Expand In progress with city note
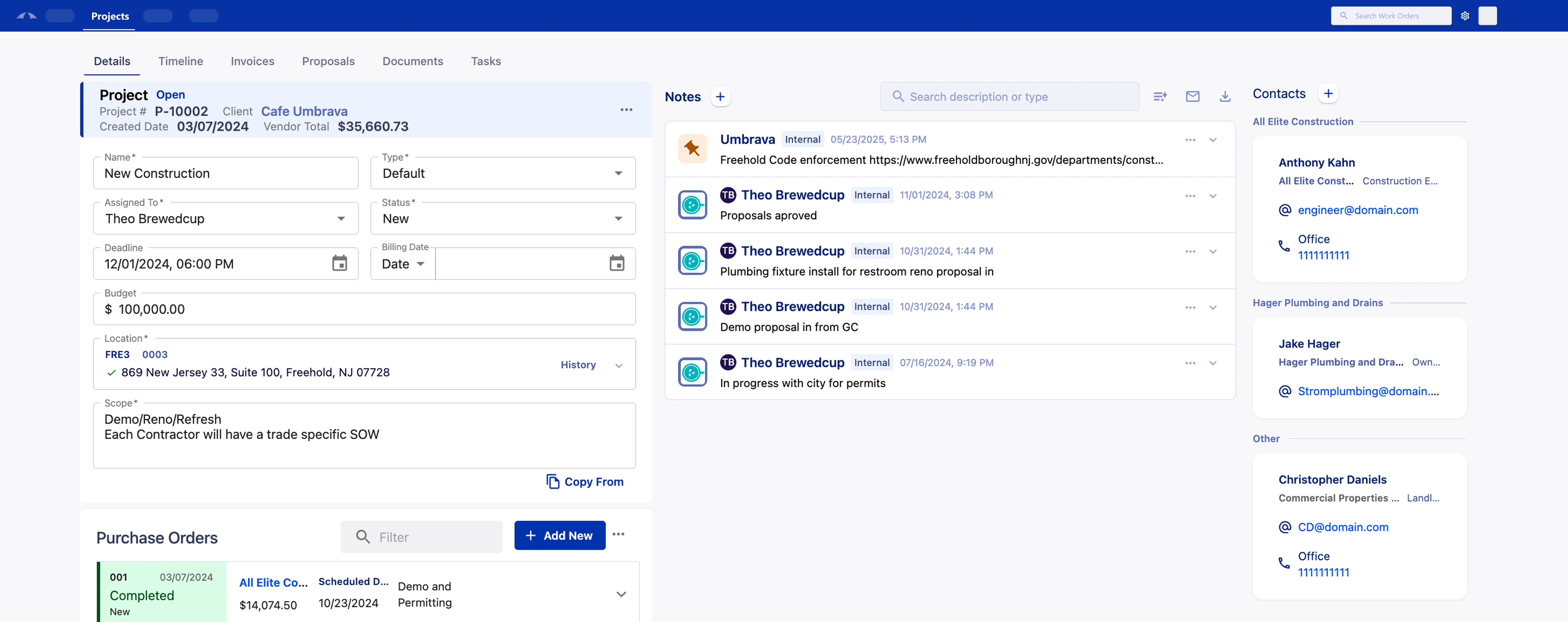 coord(1213,363)
